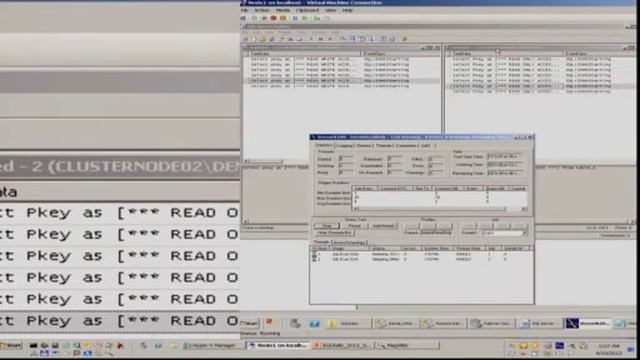
Task: Switch to the upper Threads tab in dialog
Action: click(384, 146)
